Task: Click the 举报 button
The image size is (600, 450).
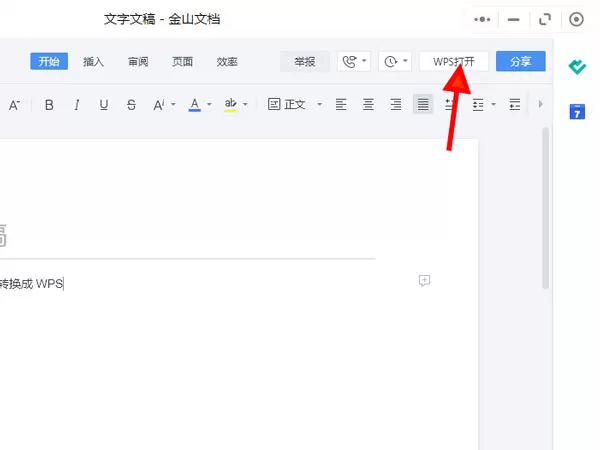Action: point(305,61)
